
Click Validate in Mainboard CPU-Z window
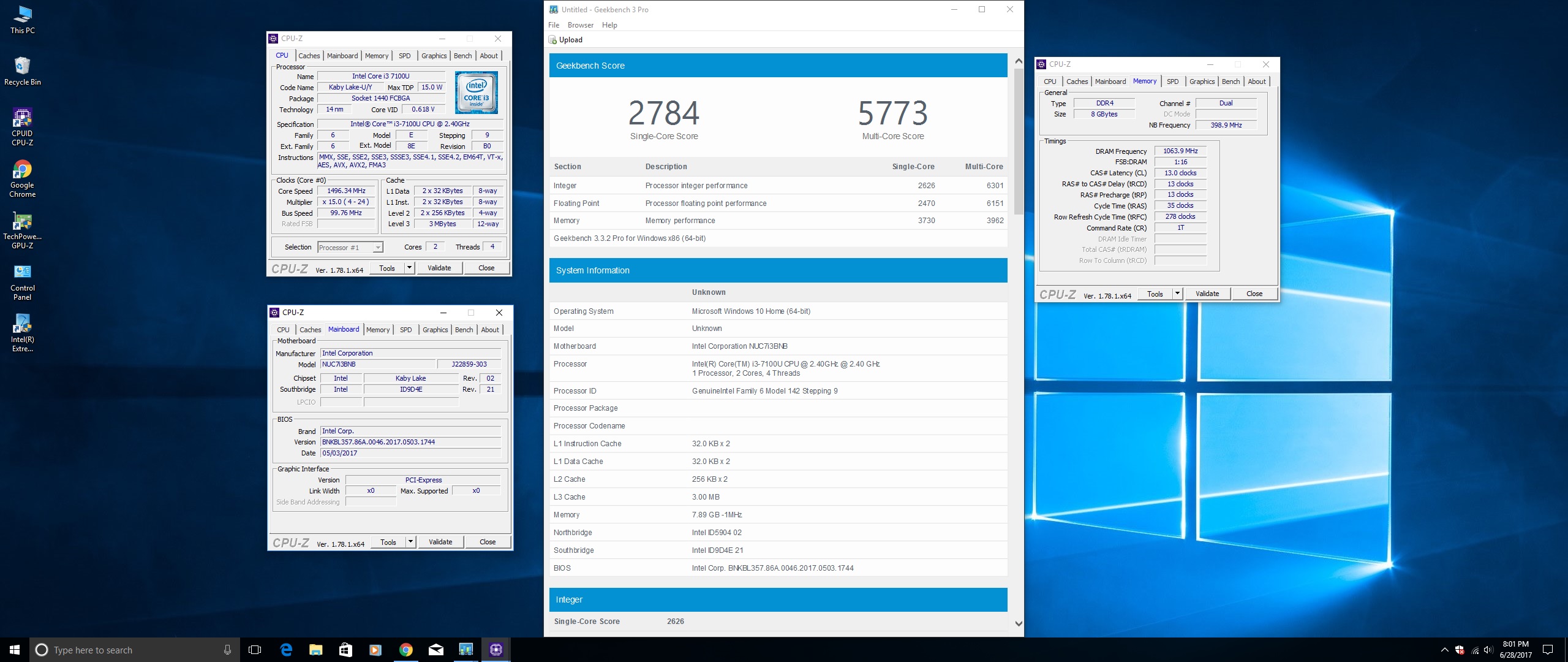click(x=440, y=542)
